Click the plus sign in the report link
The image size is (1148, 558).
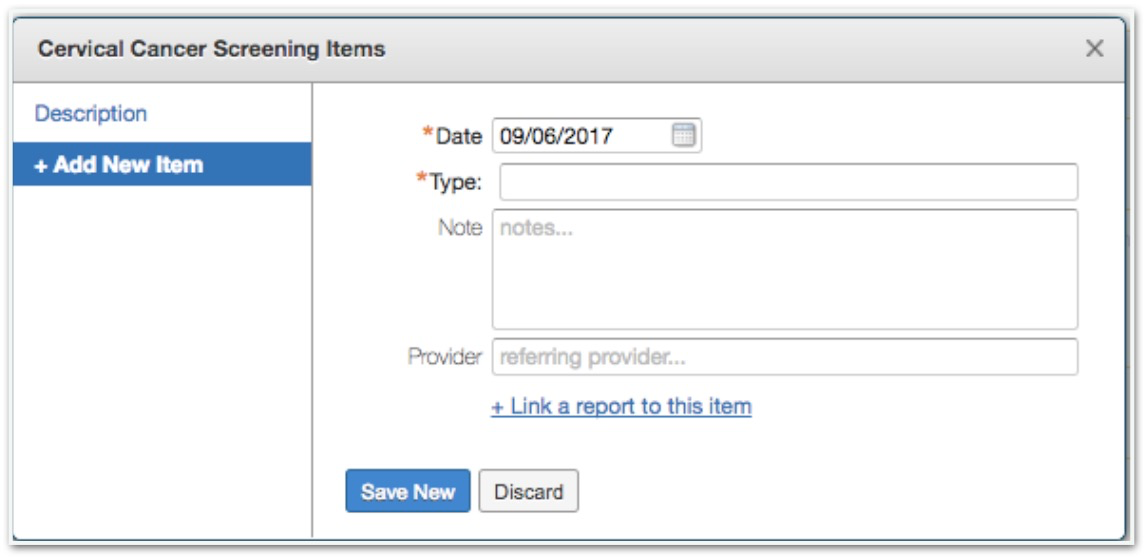tap(497, 408)
